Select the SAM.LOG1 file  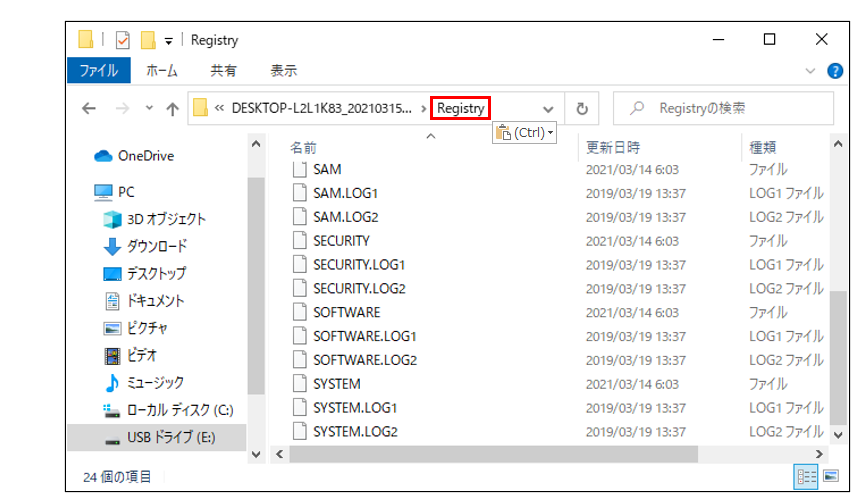pos(346,193)
